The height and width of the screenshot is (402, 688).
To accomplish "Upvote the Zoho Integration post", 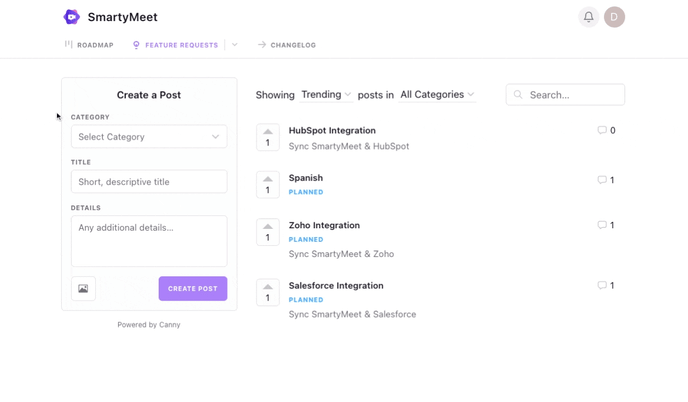I will pyautogui.click(x=268, y=232).
